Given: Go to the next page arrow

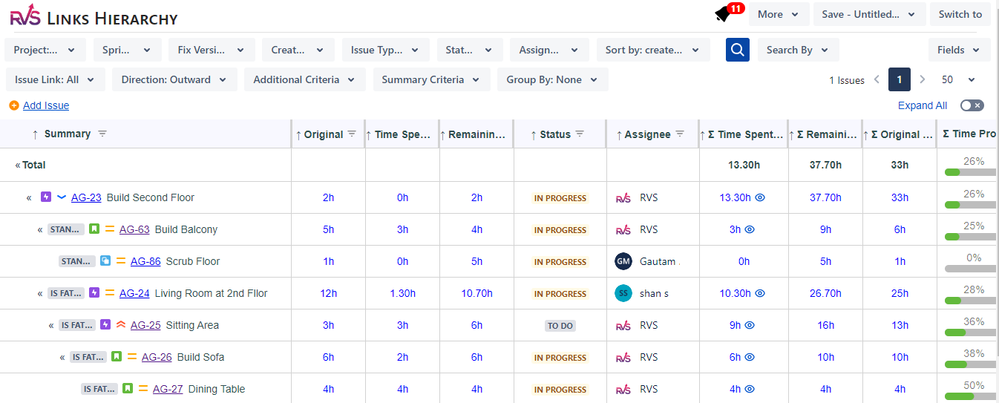Looking at the screenshot, I should click(x=921, y=79).
